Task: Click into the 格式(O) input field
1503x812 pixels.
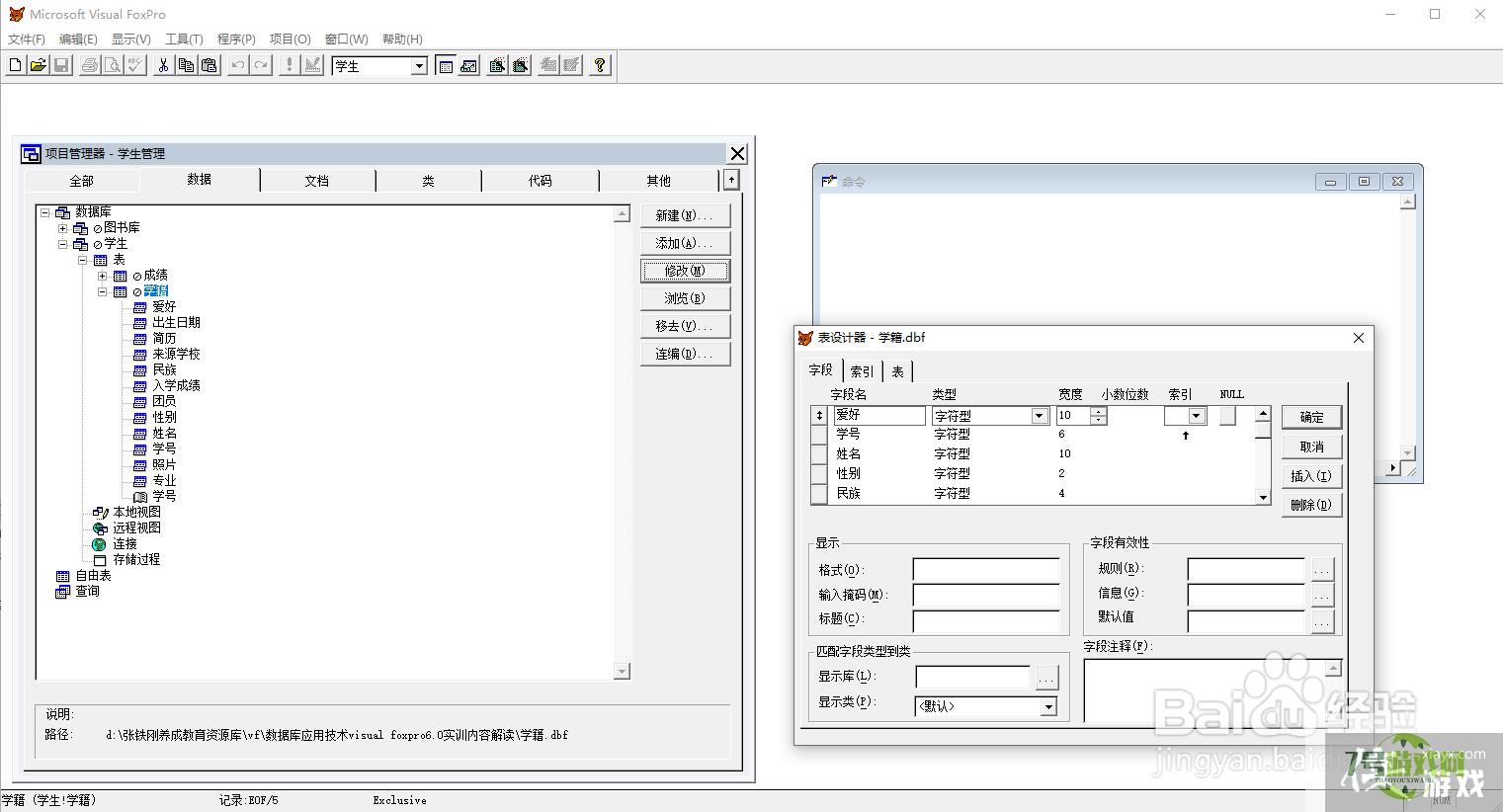Action: click(986, 570)
